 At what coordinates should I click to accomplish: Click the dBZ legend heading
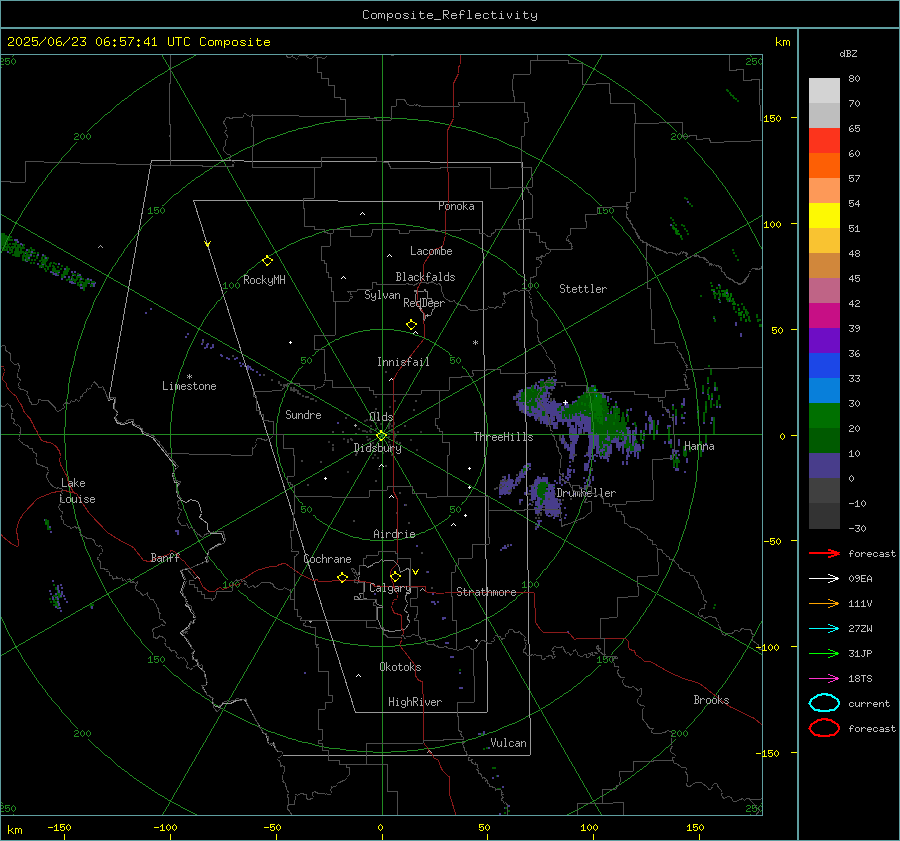[x=848, y=53]
